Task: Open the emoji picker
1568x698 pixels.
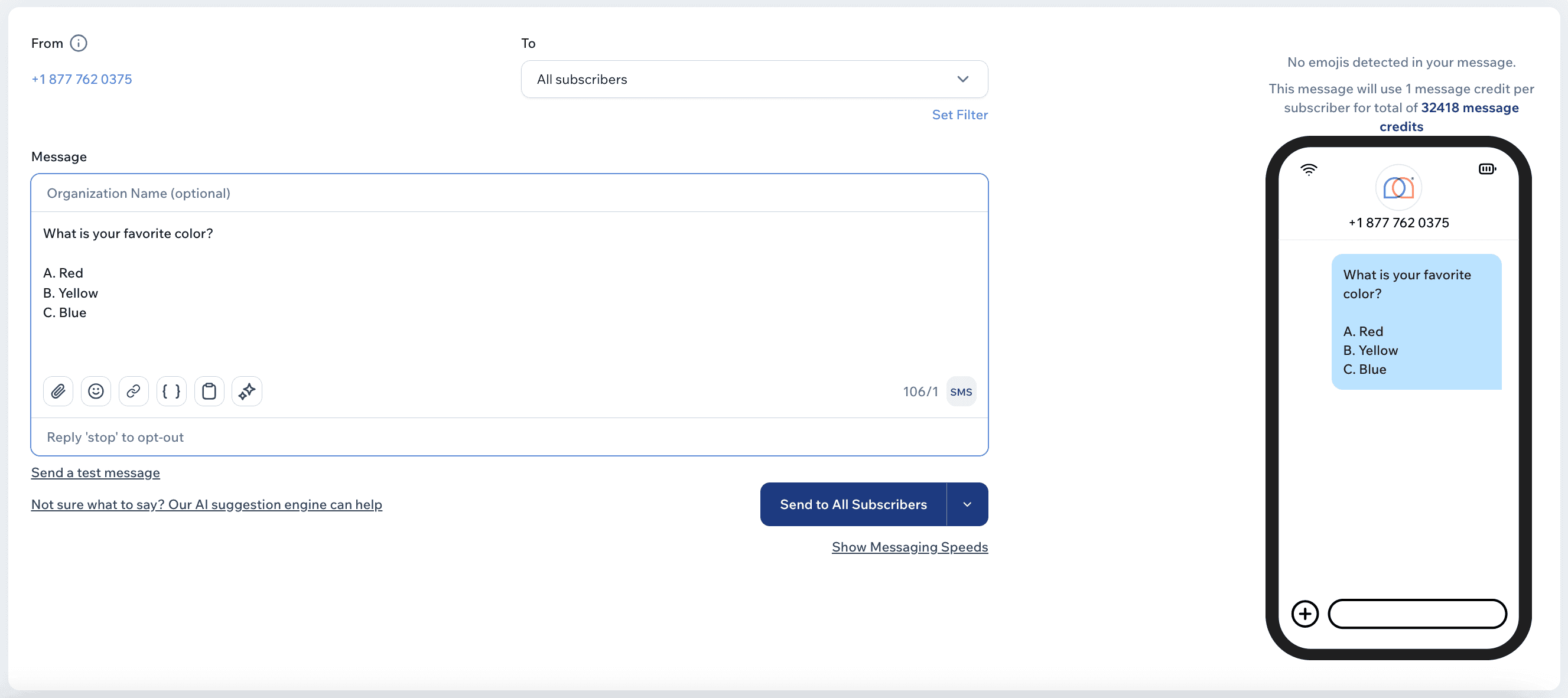Action: pyautogui.click(x=96, y=392)
